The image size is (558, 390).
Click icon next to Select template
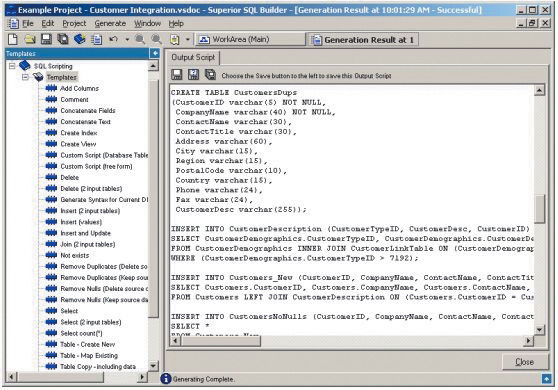(51, 311)
